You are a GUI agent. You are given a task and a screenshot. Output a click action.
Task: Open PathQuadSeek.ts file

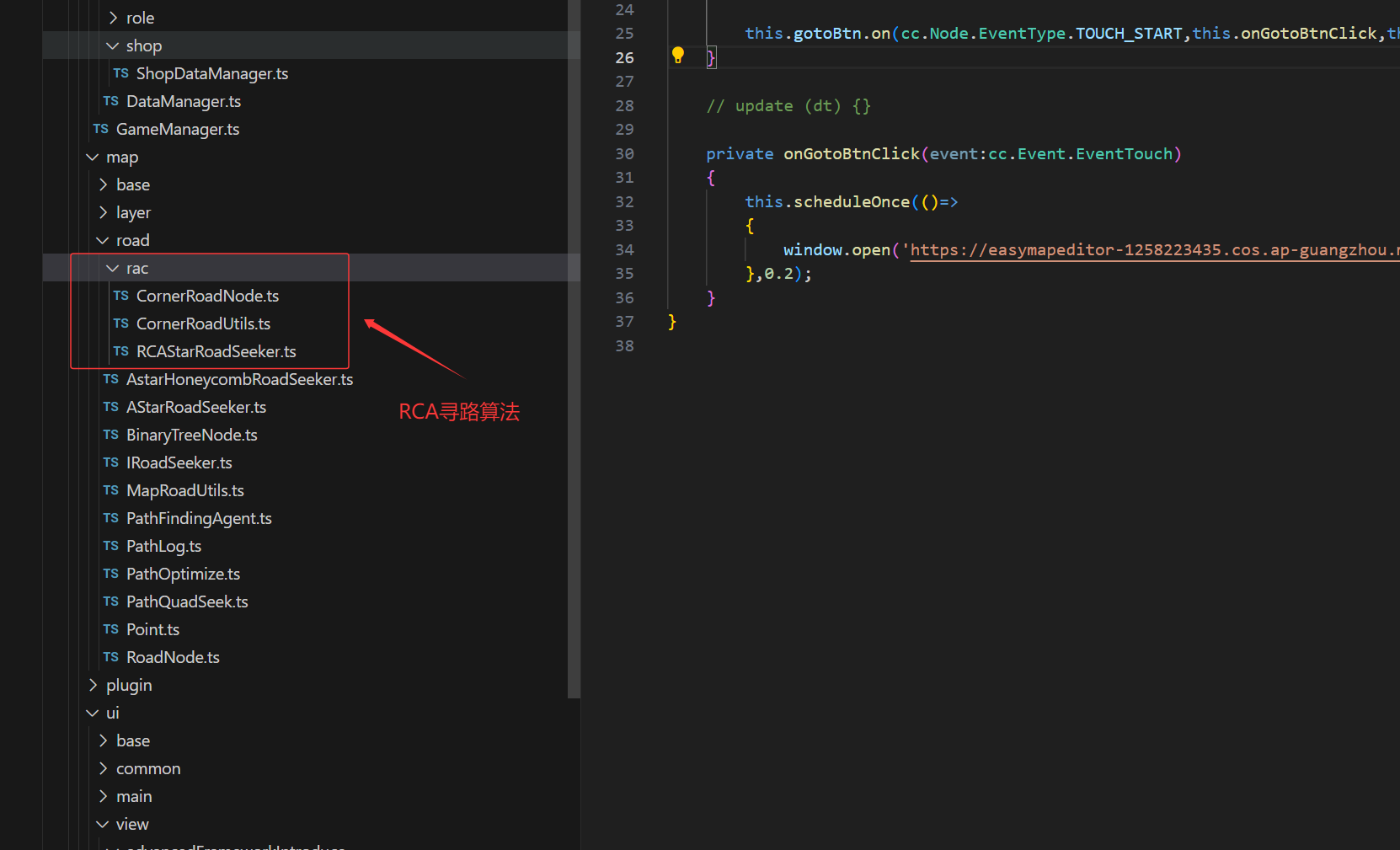[x=187, y=601]
